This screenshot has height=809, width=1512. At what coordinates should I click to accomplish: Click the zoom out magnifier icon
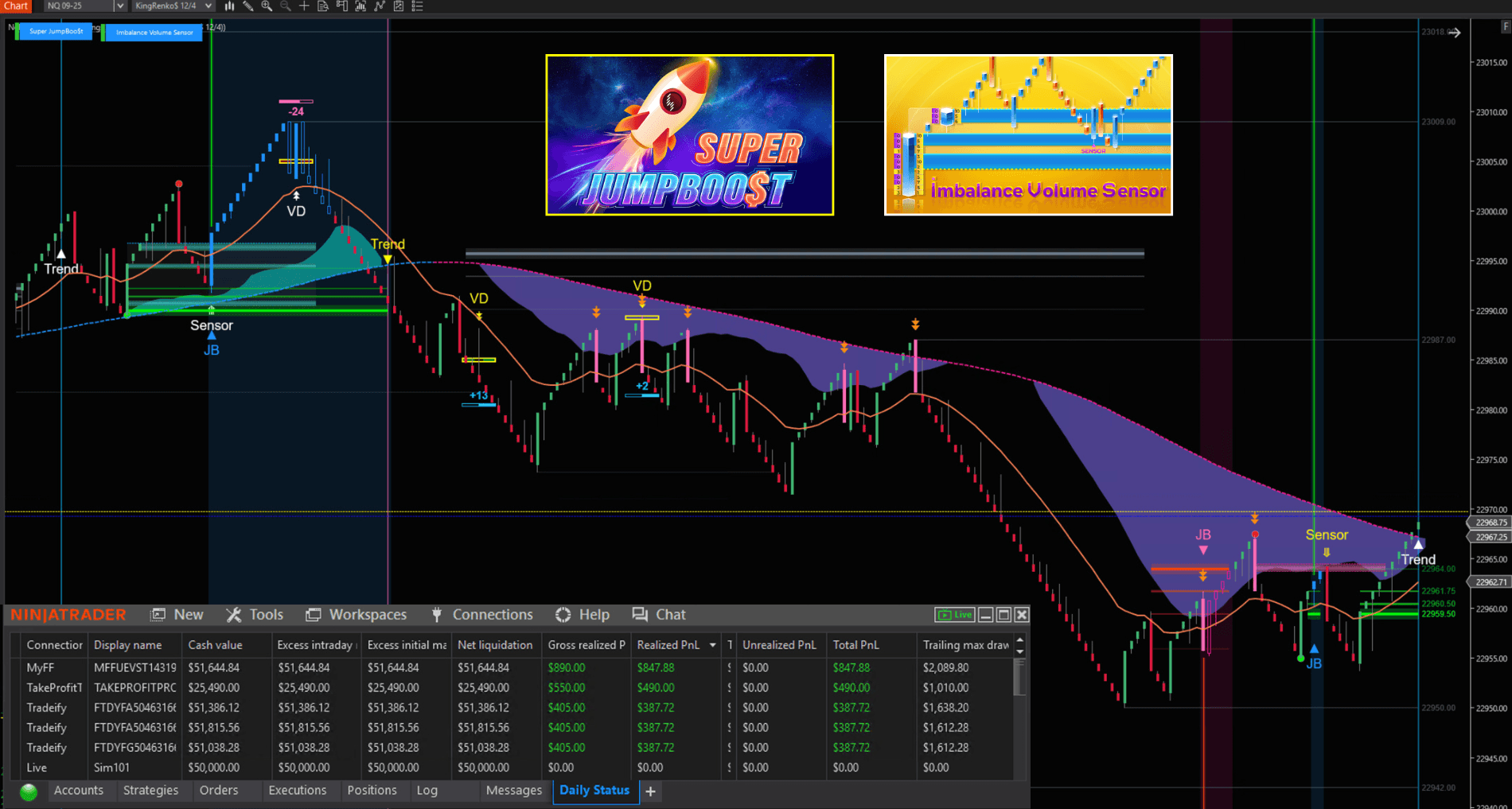(286, 6)
